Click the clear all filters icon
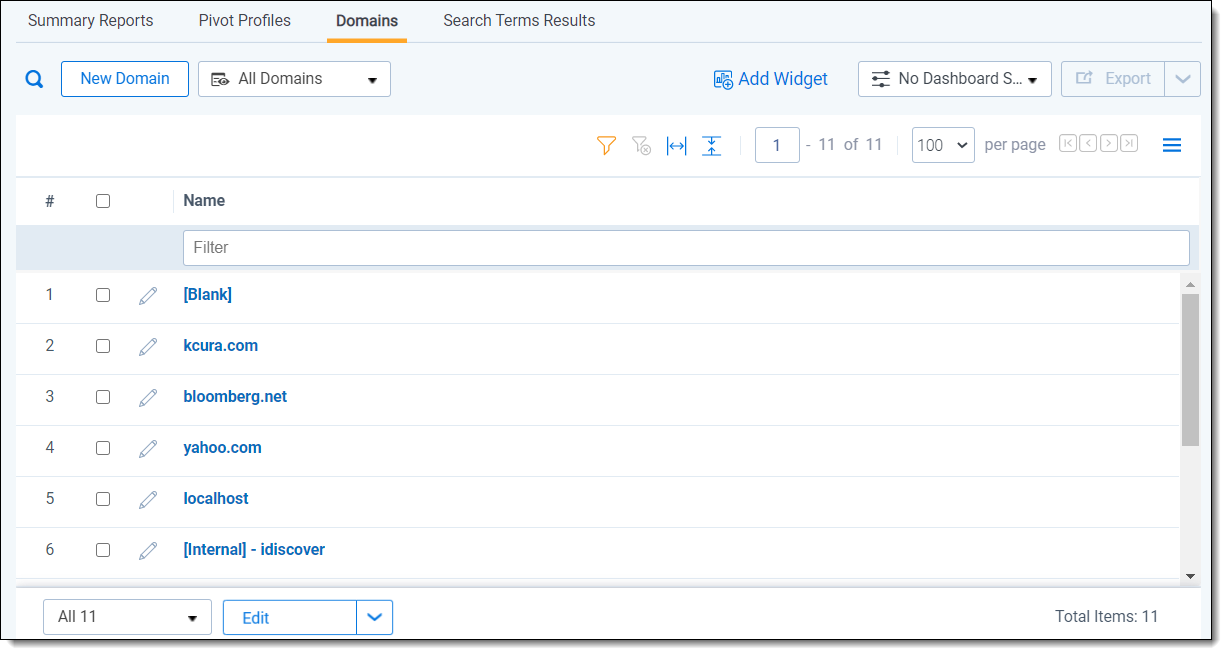Viewport: 1227px width, 655px height. tap(642, 146)
